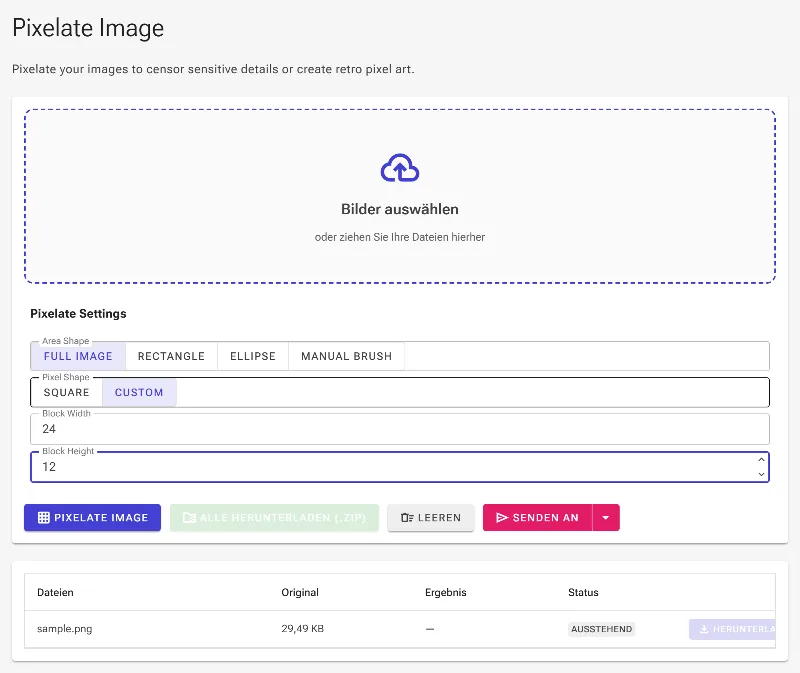Select Rectangle area shape
The image size is (800, 673).
[x=171, y=356]
